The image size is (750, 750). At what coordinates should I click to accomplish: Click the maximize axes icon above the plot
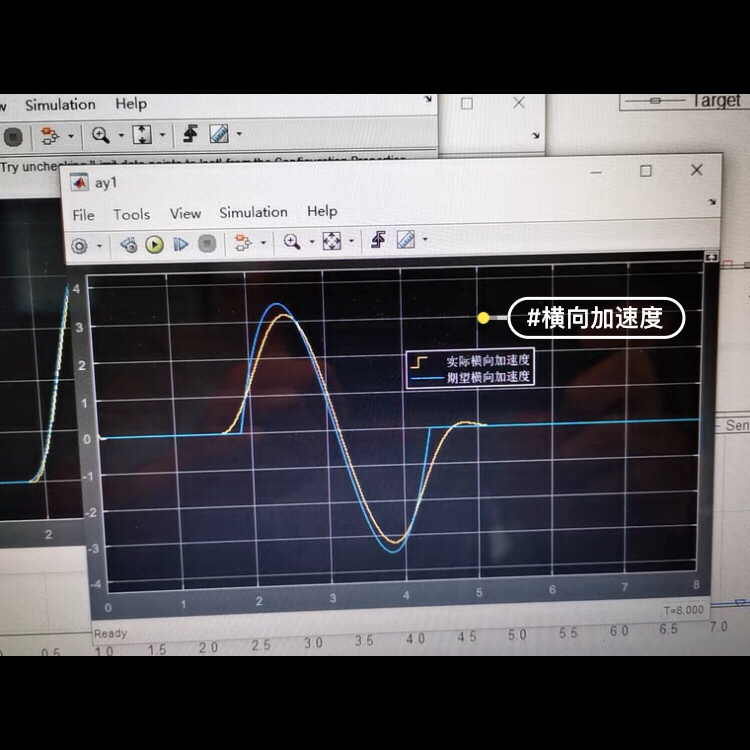[711, 257]
